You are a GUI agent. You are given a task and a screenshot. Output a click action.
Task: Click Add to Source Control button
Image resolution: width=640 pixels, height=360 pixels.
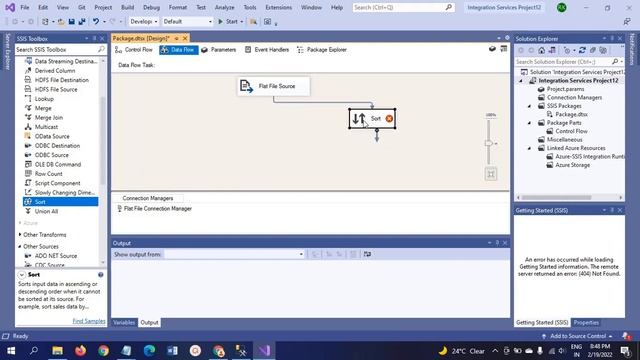578,336
